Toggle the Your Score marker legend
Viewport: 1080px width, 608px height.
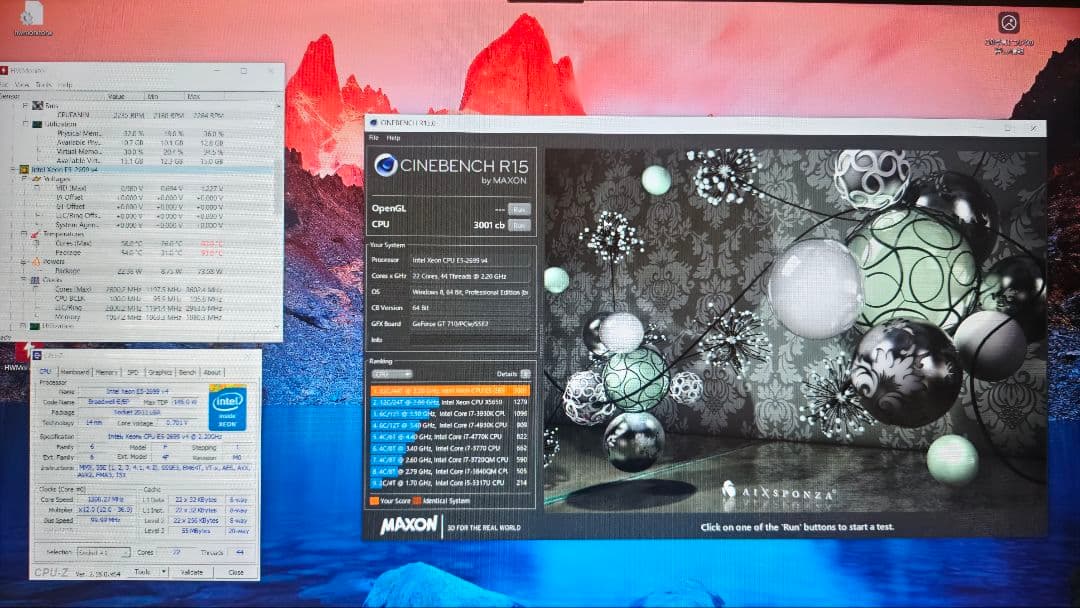click(375, 500)
